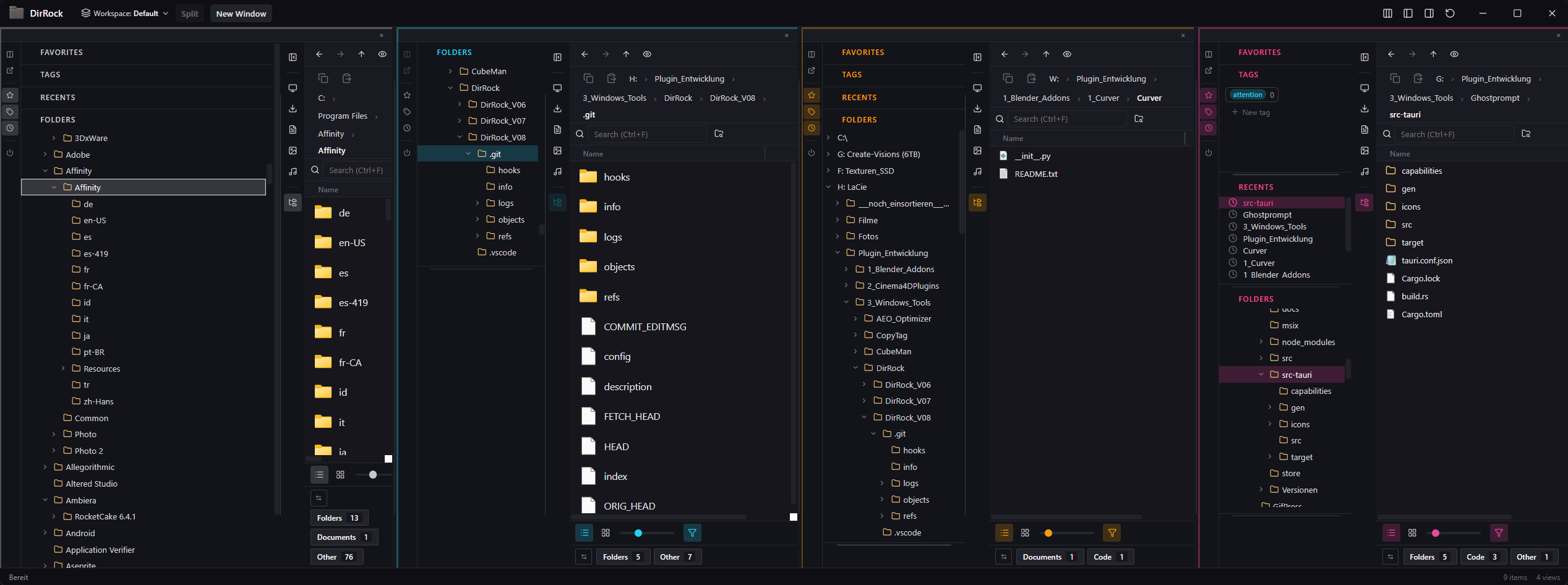1568x585 pixels.
Task: Switch the .git pane to grid view
Action: pos(606,533)
